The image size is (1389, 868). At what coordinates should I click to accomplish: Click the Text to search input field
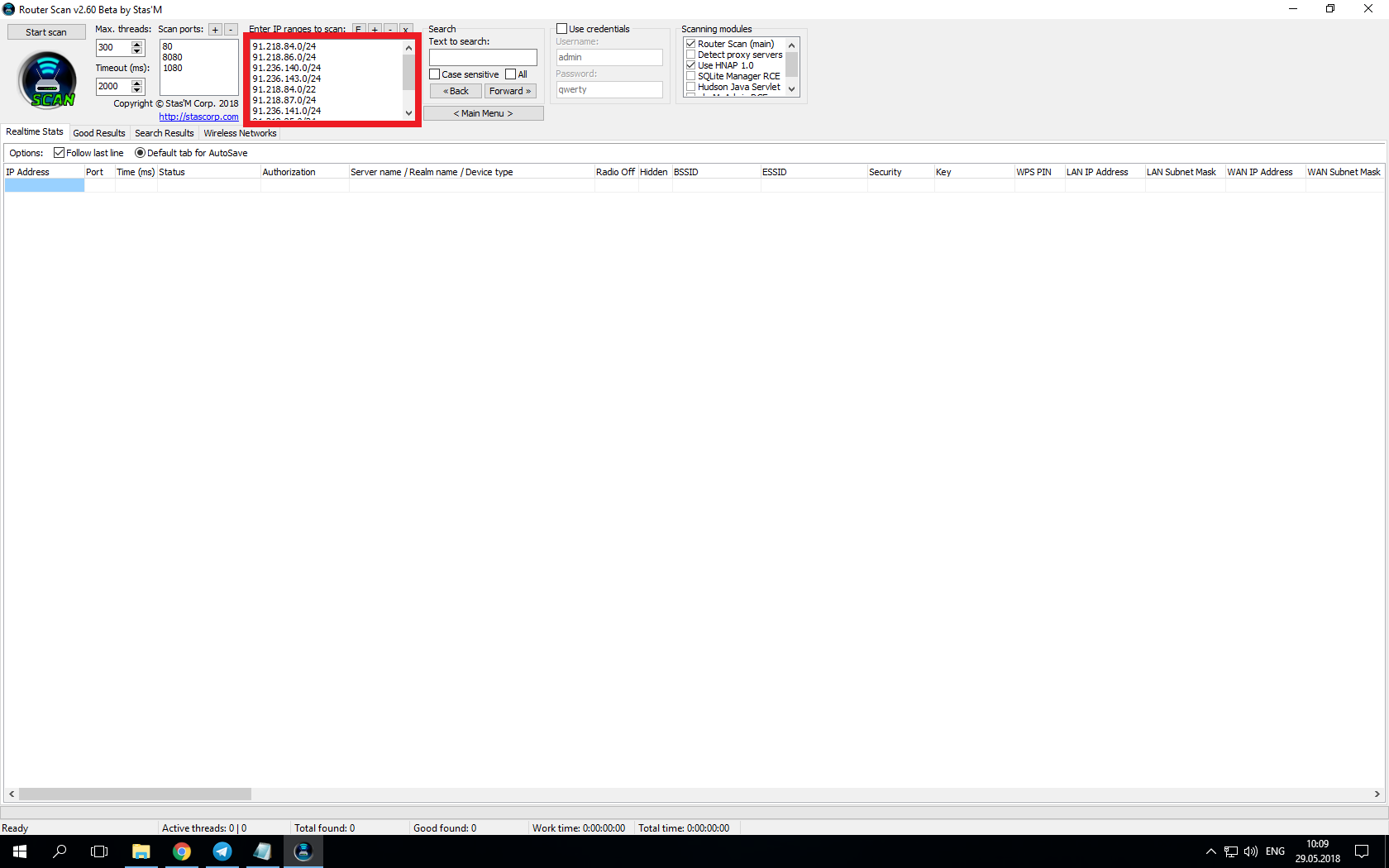click(x=483, y=58)
